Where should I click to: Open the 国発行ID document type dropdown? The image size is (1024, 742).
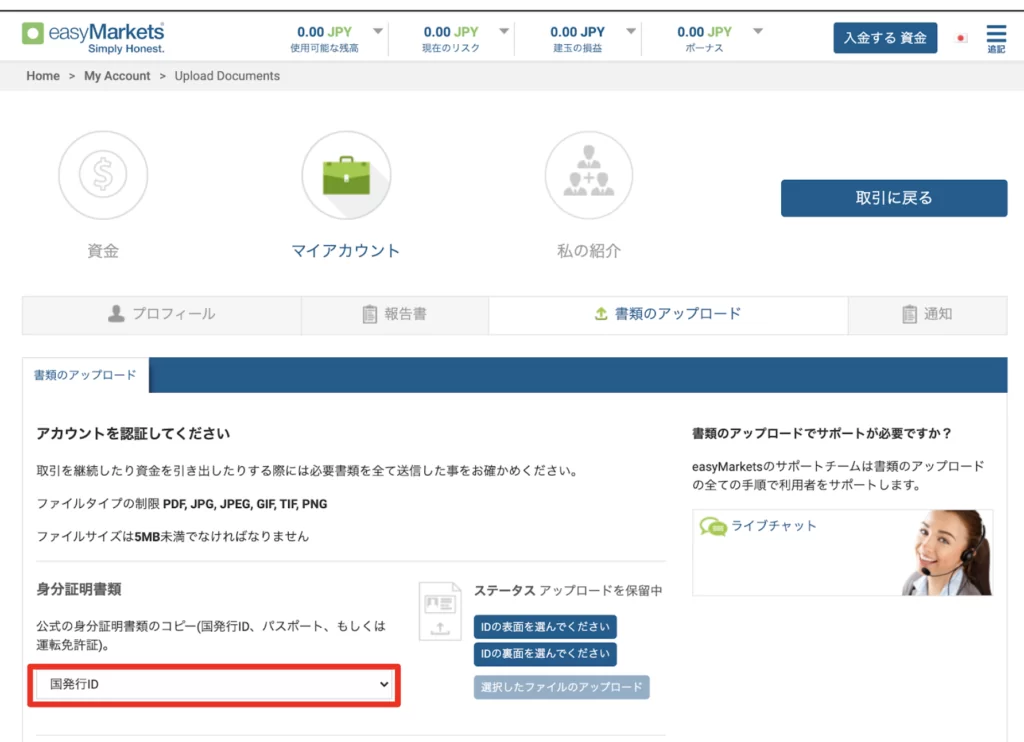[214, 684]
